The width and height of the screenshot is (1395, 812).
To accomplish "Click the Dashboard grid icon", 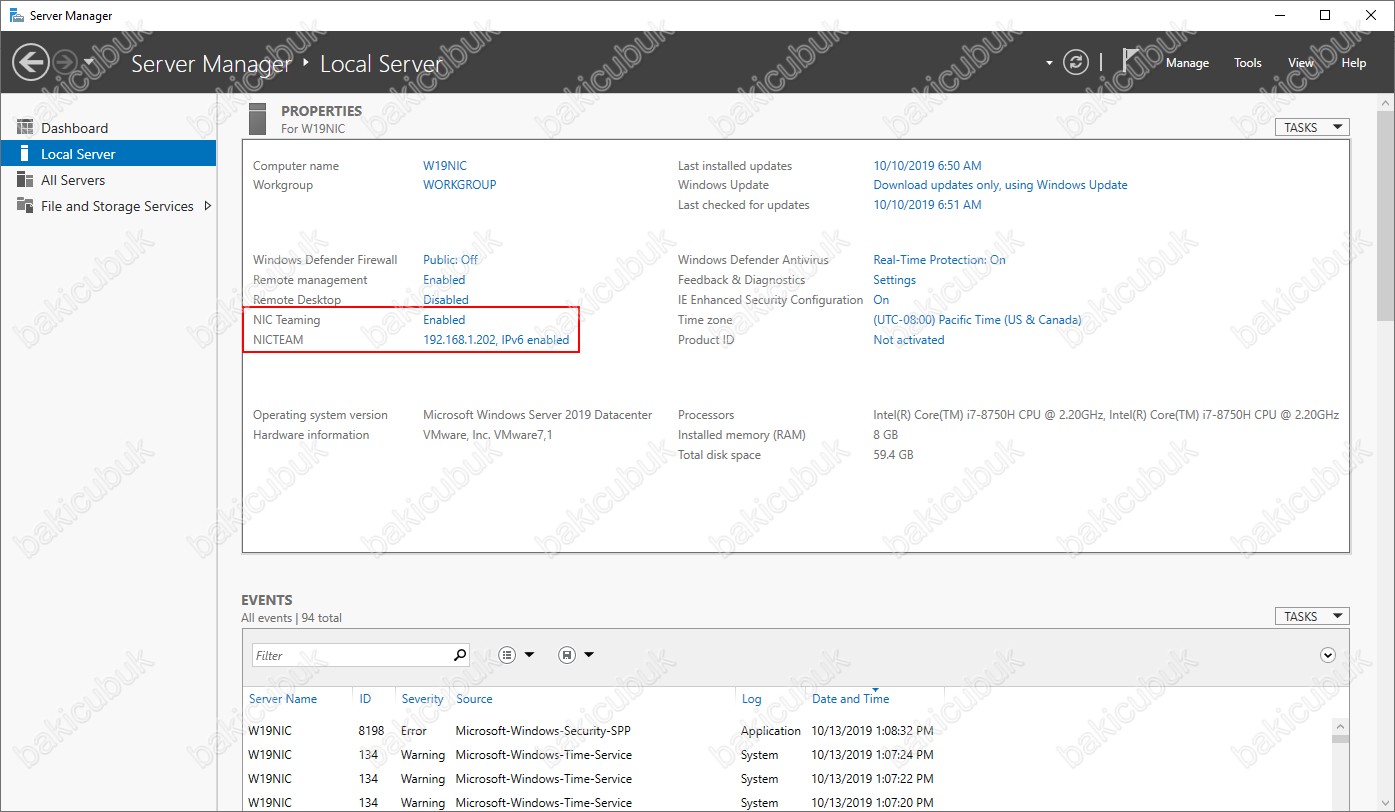I will pyautogui.click(x=25, y=128).
